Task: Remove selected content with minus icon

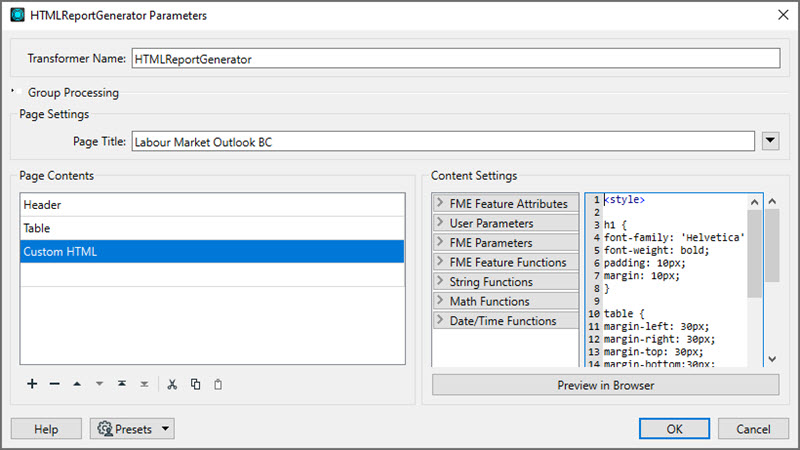Action: click(x=55, y=384)
